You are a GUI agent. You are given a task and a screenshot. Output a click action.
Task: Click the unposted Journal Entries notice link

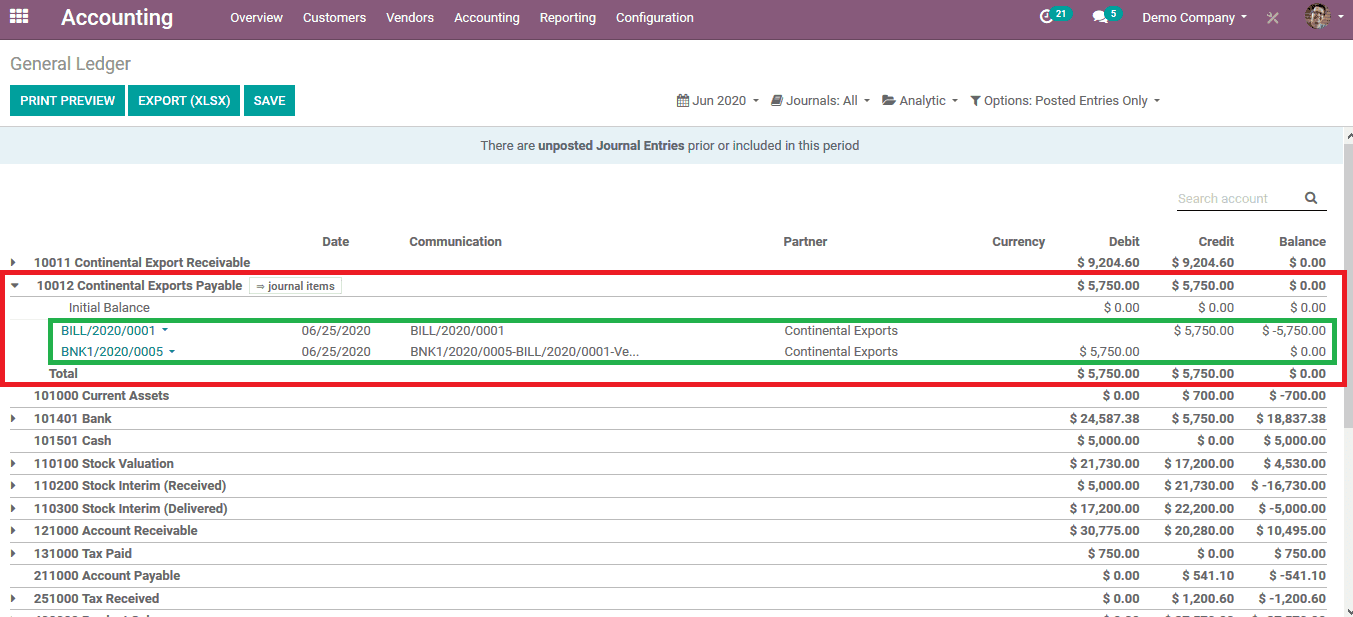pyautogui.click(x=611, y=146)
